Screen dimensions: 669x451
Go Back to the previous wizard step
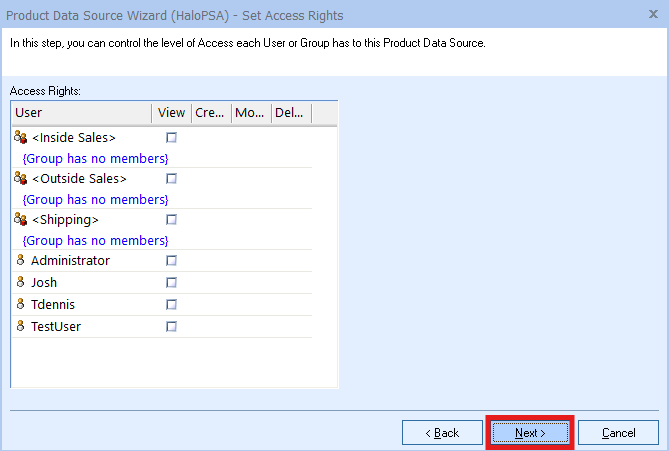point(442,433)
